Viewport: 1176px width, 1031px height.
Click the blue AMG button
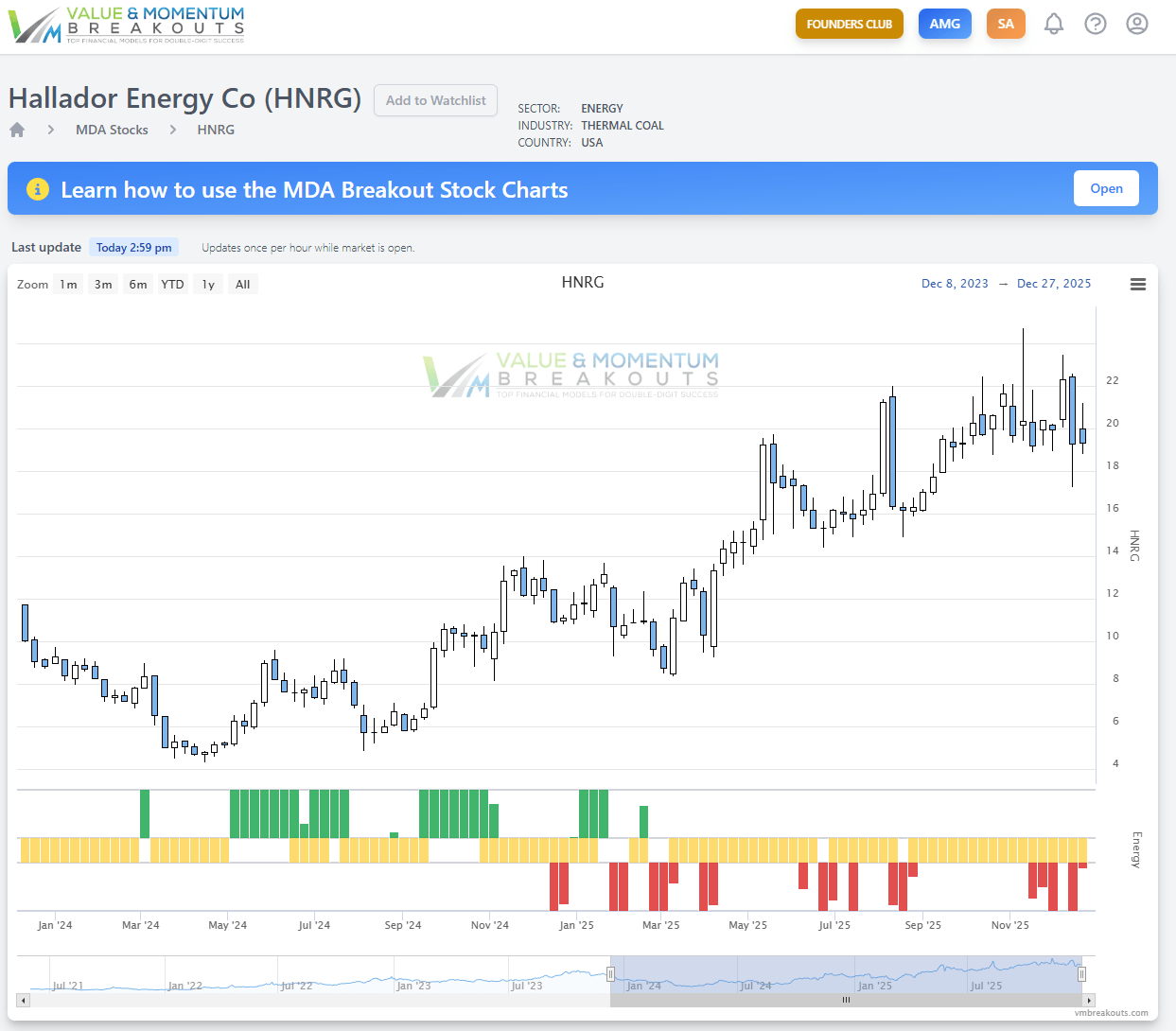tap(945, 24)
